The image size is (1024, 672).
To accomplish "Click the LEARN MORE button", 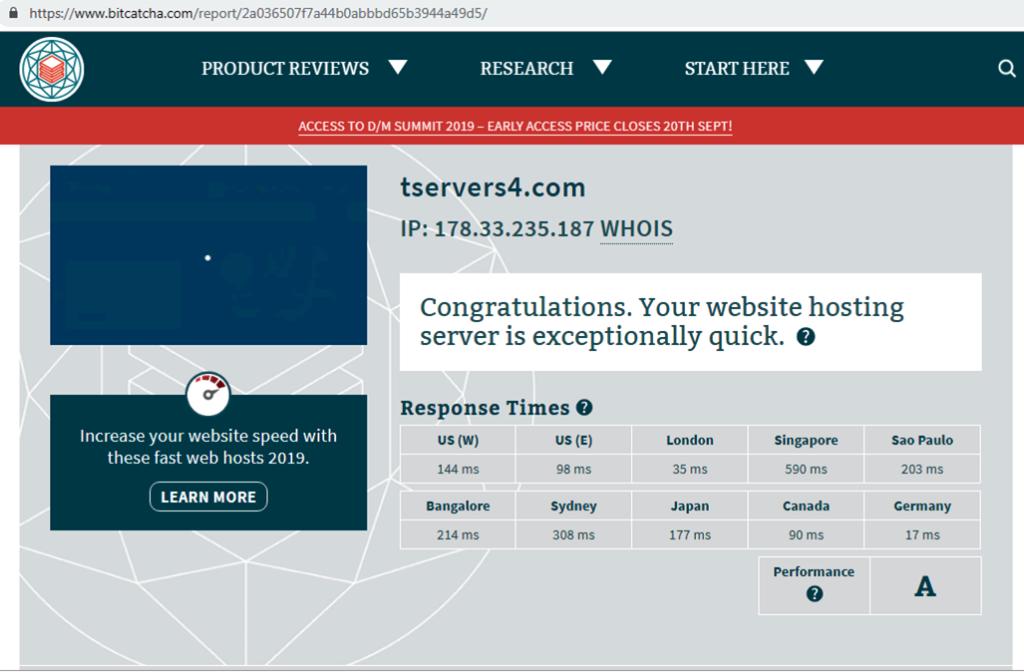I will click(x=208, y=497).
